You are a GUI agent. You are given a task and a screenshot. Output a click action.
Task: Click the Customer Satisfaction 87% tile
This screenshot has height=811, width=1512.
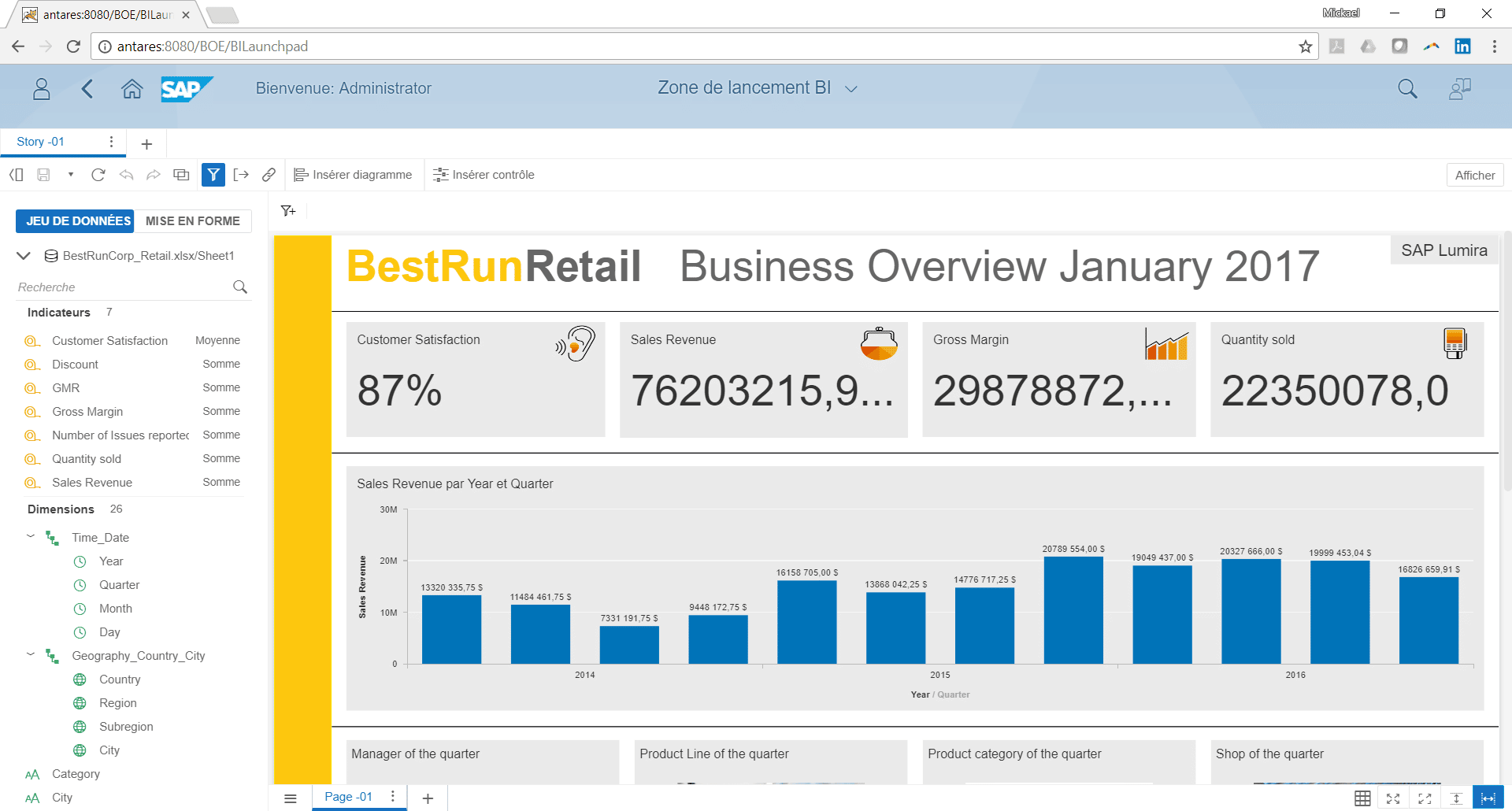point(476,380)
